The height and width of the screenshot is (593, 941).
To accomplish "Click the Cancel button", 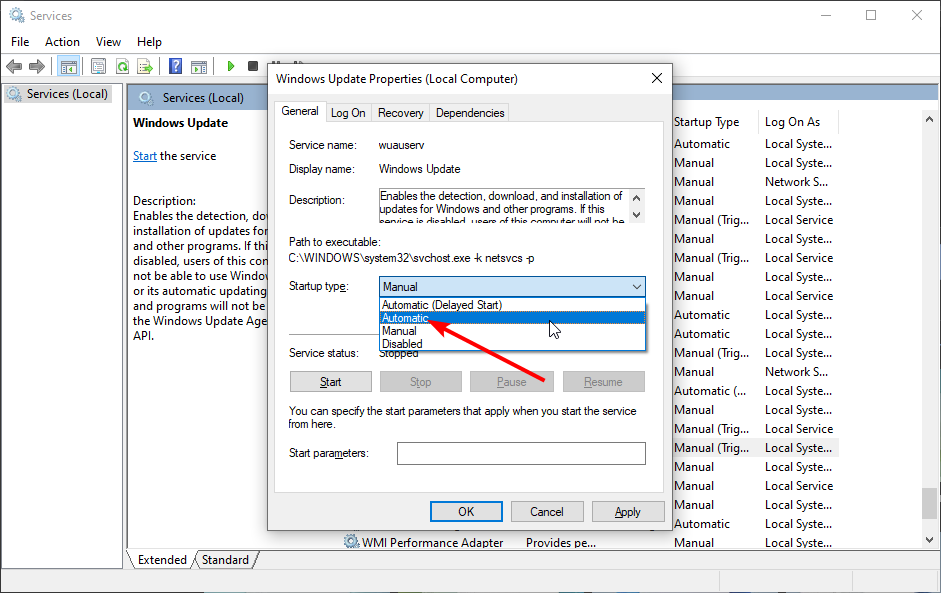I will [547, 511].
